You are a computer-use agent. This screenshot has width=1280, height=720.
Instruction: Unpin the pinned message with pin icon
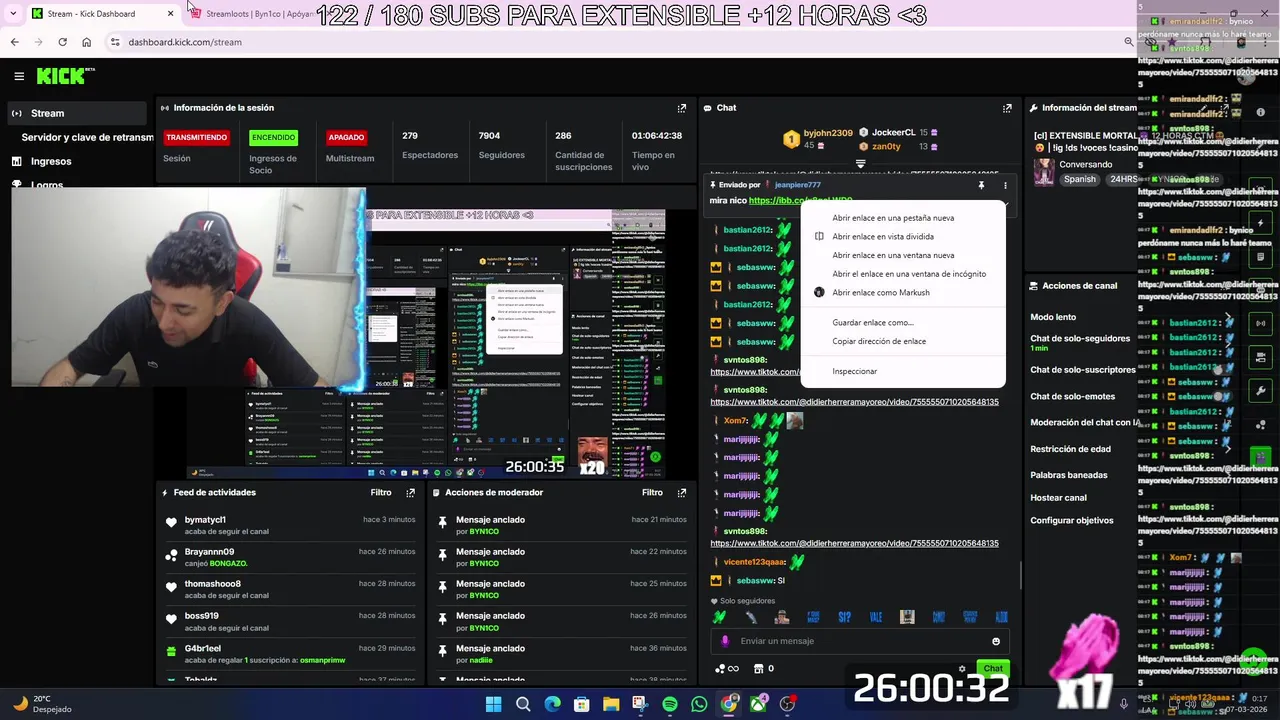[x=981, y=185]
